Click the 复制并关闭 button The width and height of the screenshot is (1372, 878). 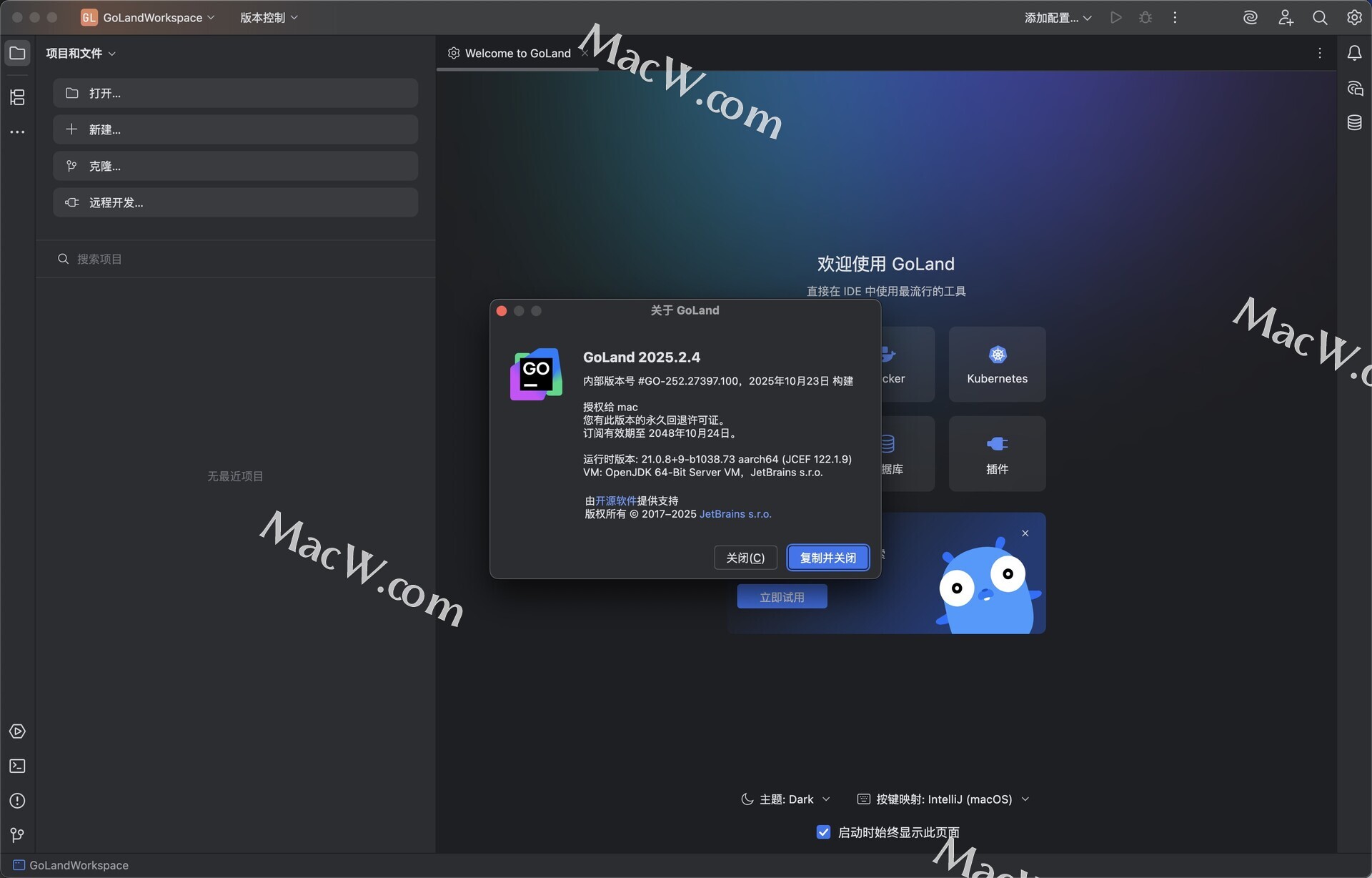(x=827, y=558)
